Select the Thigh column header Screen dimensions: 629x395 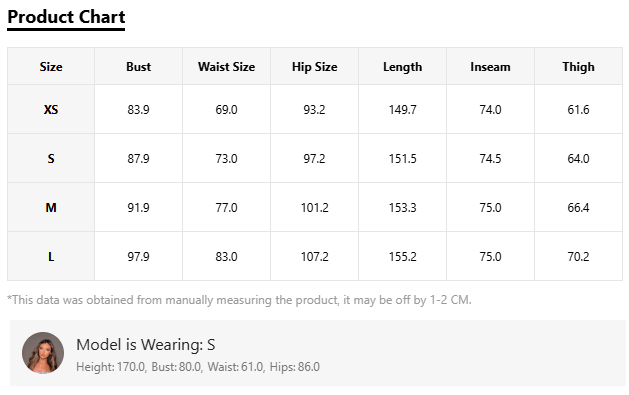point(578,67)
